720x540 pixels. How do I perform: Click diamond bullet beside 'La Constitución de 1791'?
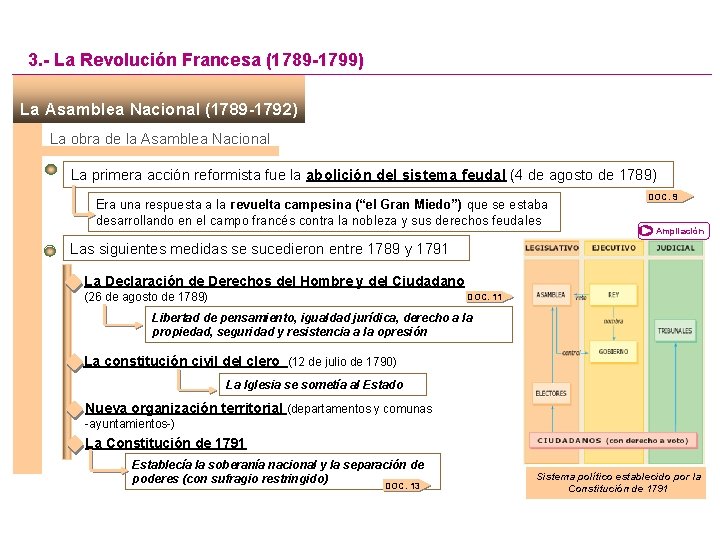[x=75, y=444]
